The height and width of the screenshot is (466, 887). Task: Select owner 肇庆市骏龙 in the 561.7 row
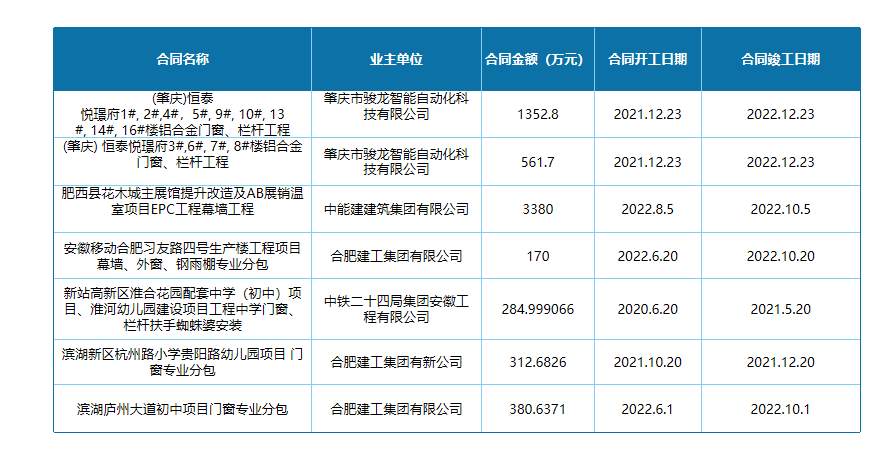point(396,162)
